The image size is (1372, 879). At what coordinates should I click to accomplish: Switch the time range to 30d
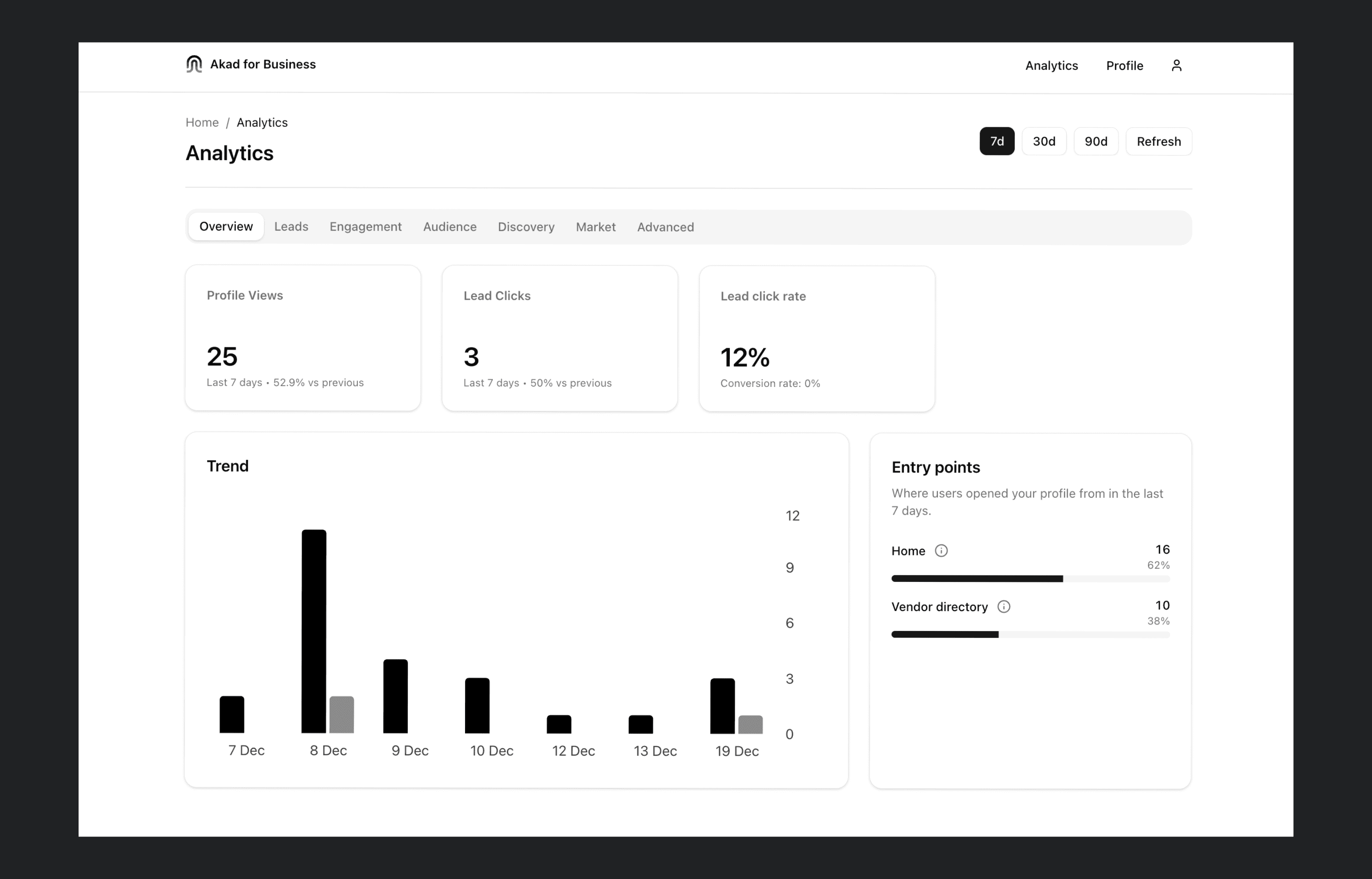(x=1043, y=141)
